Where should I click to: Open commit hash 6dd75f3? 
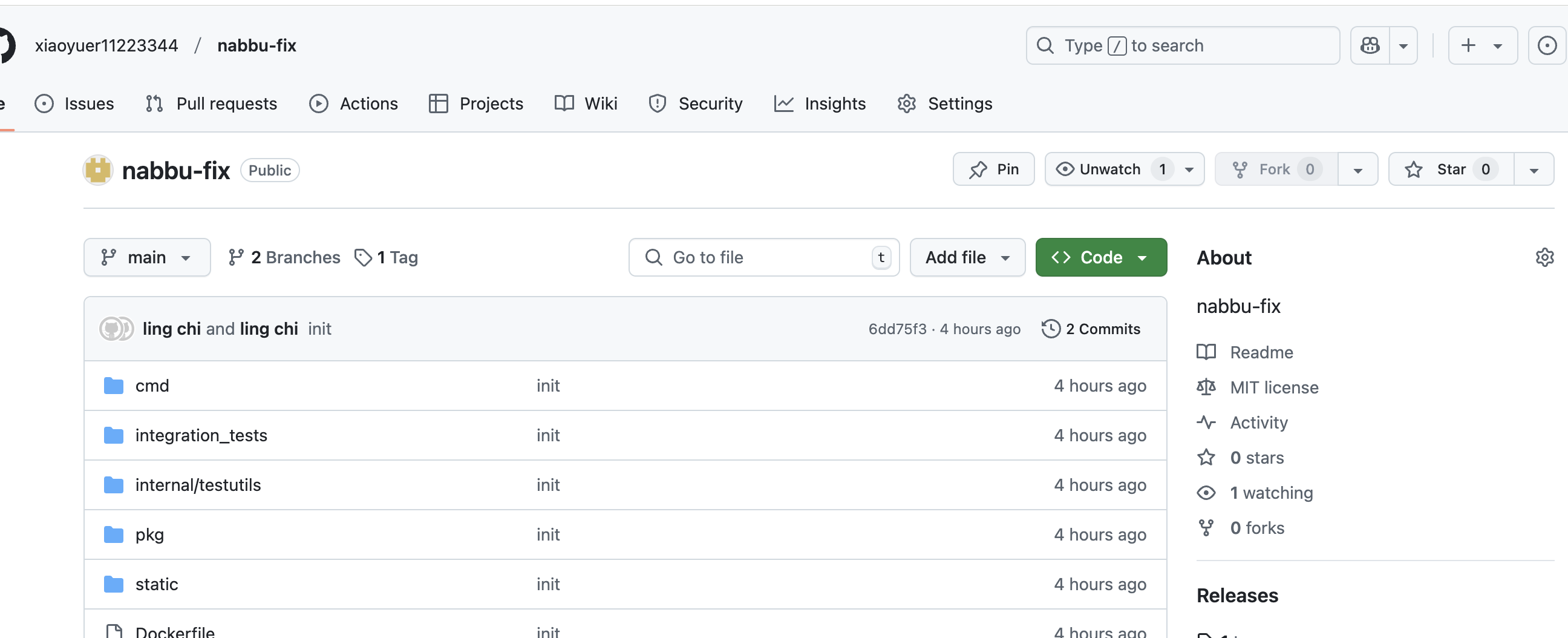pyautogui.click(x=897, y=329)
